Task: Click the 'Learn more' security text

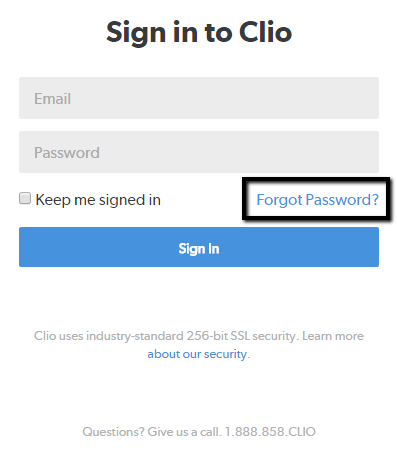Action: [x=333, y=336]
